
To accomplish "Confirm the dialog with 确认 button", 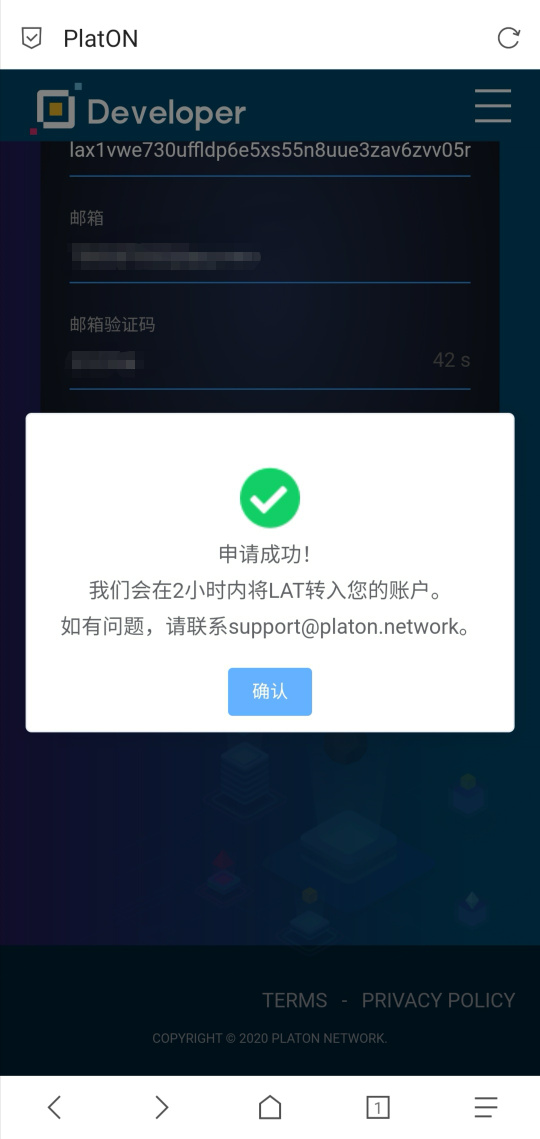I will click(270, 692).
